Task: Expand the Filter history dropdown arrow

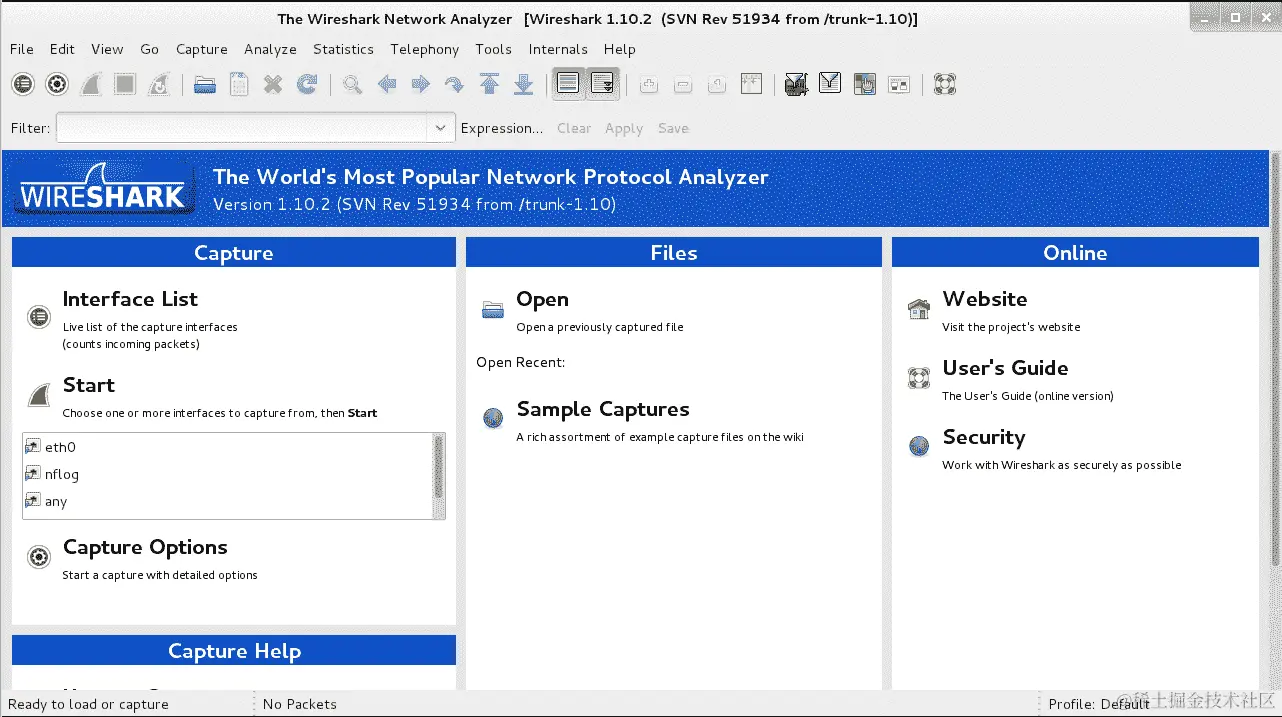Action: tap(441, 128)
